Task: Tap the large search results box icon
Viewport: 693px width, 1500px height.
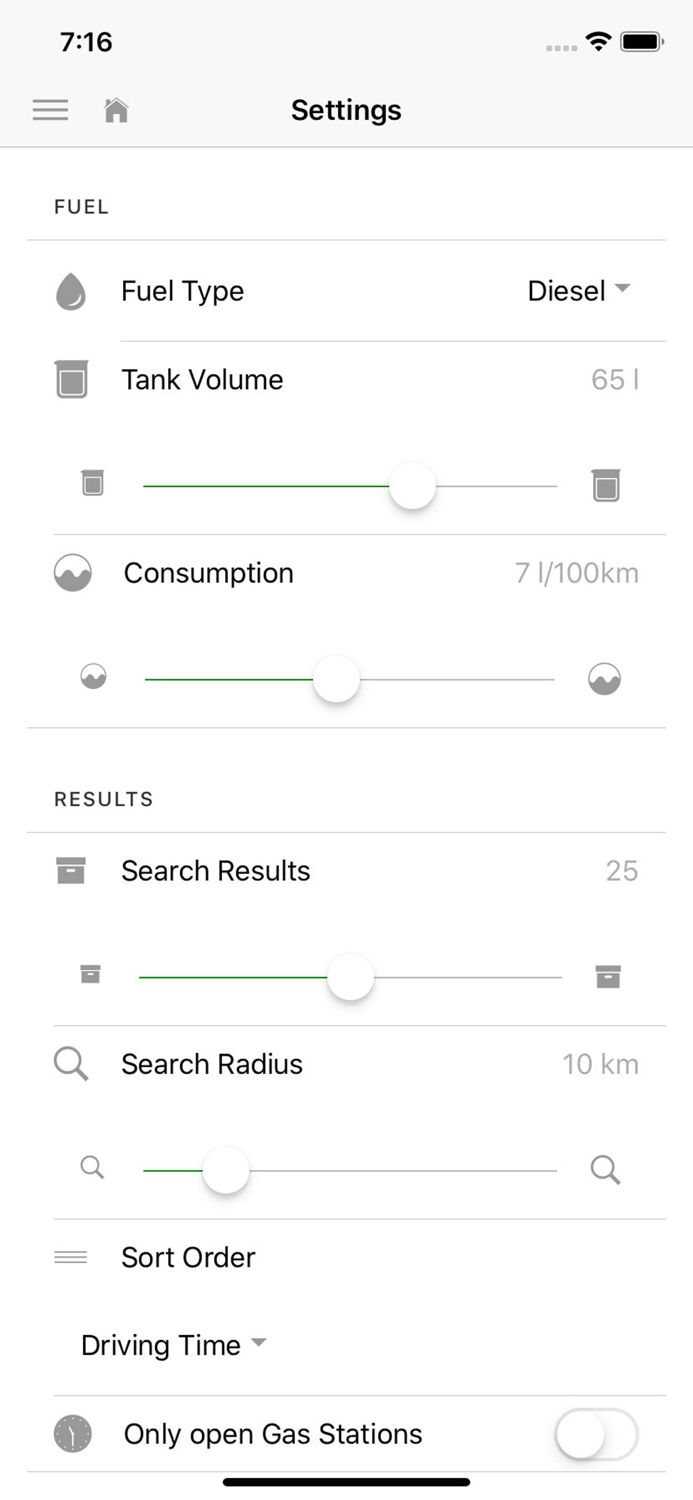Action: pos(608,976)
